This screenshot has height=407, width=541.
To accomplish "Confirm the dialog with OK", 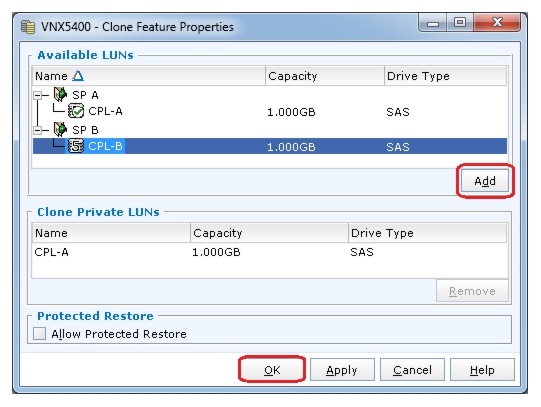I will click(x=272, y=370).
